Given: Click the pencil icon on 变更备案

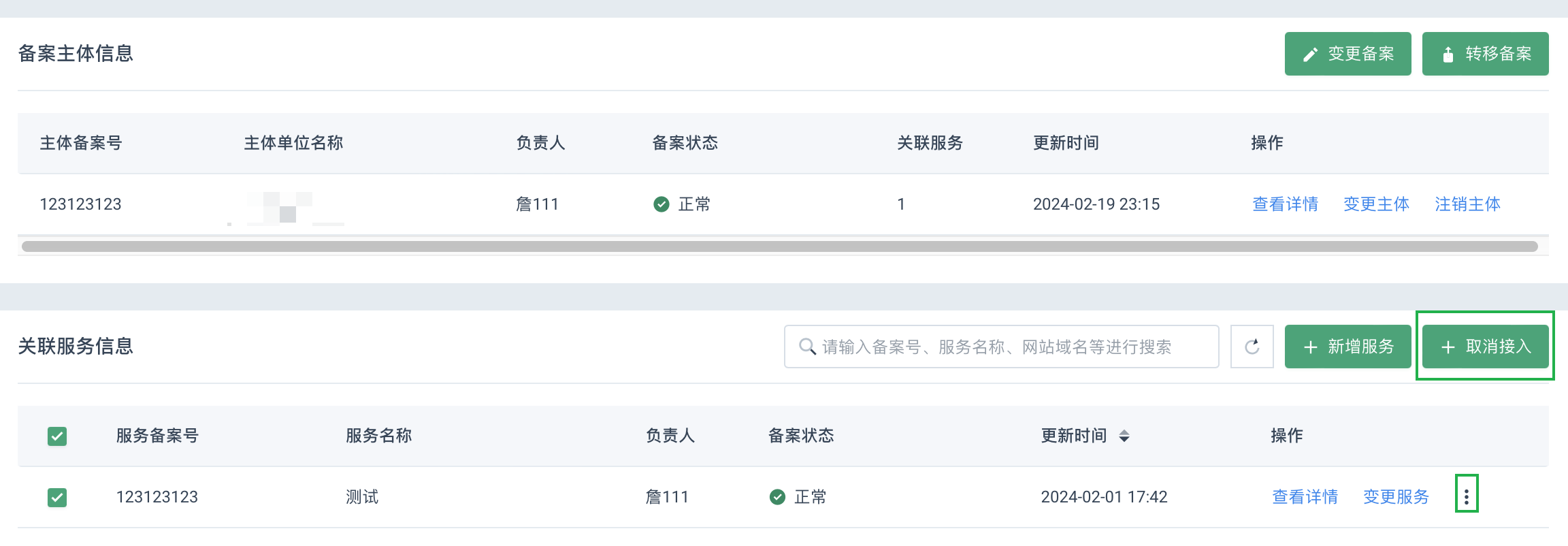Looking at the screenshot, I should 1310,54.
